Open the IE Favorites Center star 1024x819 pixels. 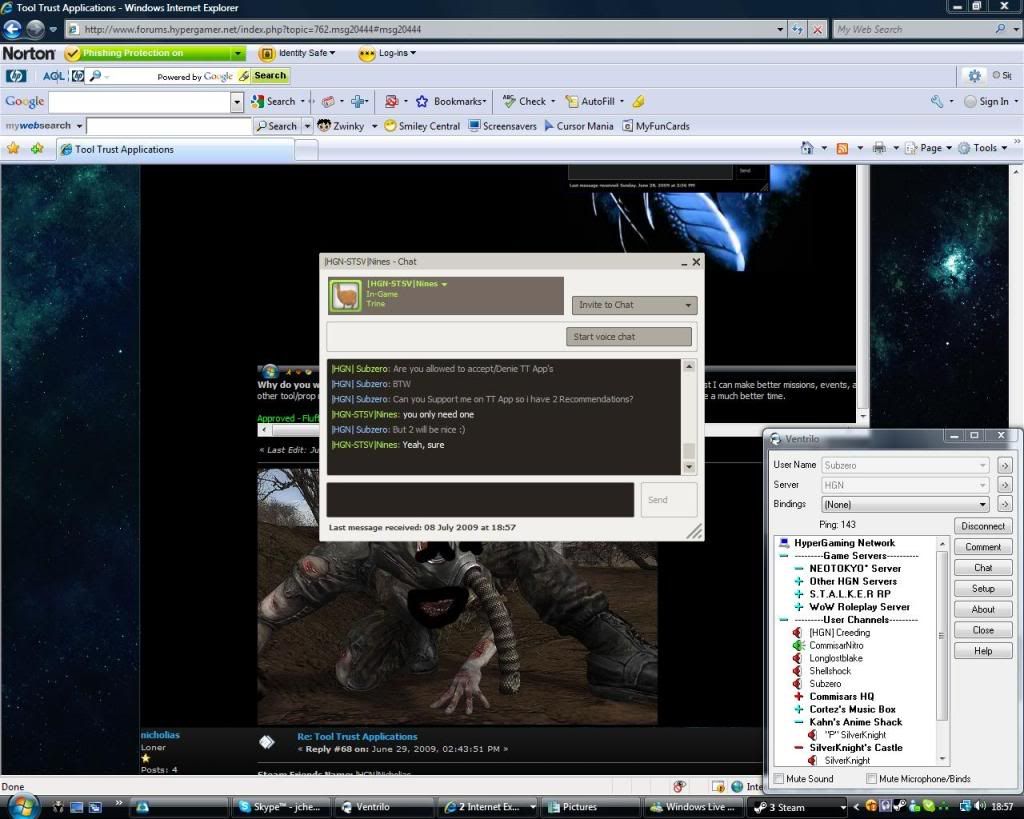coord(13,149)
